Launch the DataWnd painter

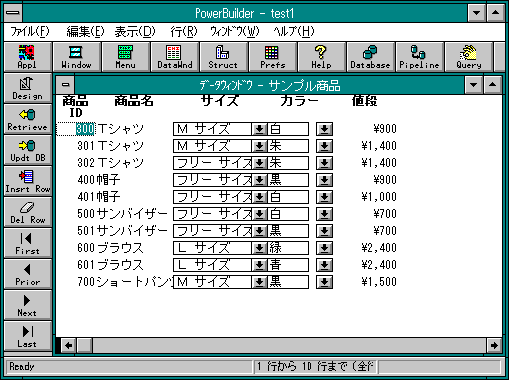pyautogui.click(x=175, y=57)
